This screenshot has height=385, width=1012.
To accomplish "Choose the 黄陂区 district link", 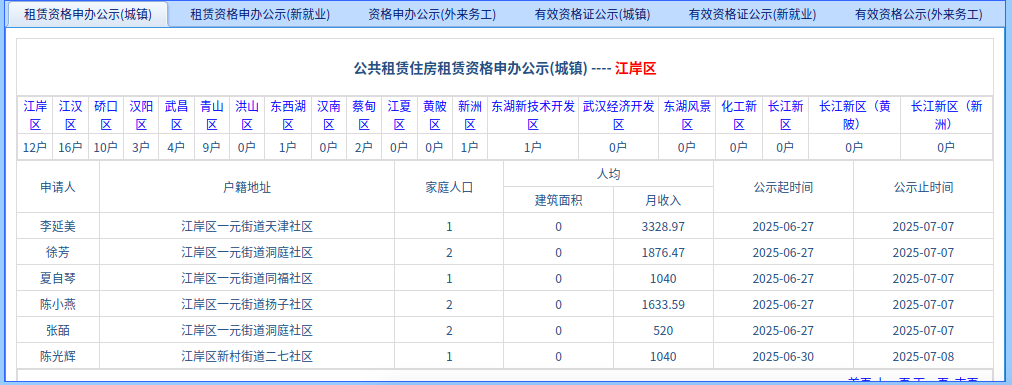I will [x=435, y=115].
